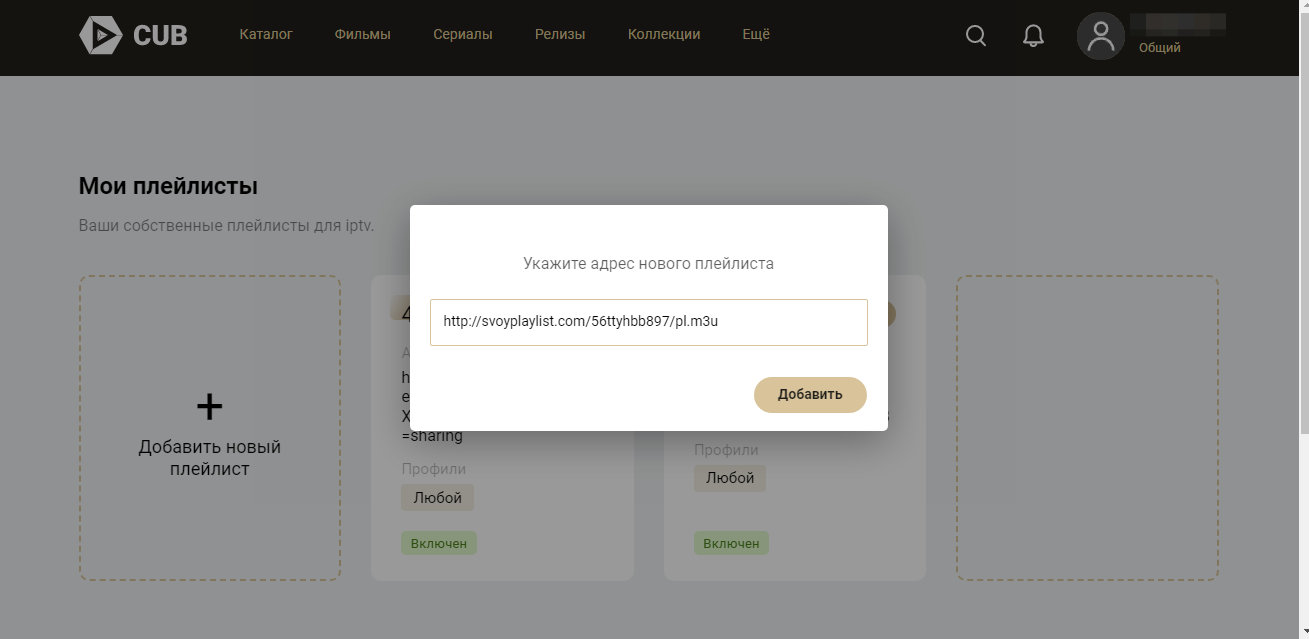Select Релизы in the top navigation

560,34
